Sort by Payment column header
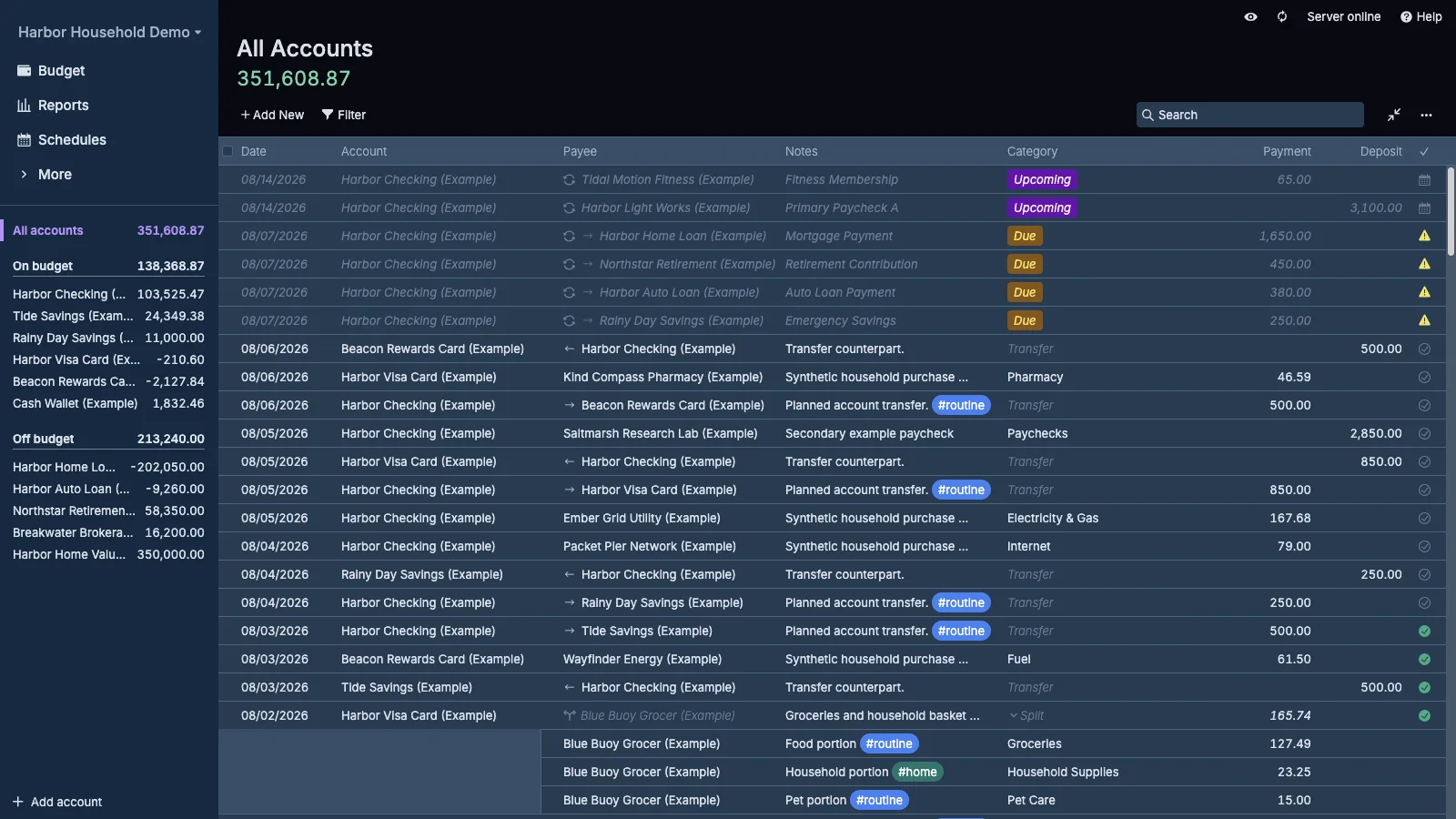Image resolution: width=1456 pixels, height=819 pixels. (x=1287, y=152)
